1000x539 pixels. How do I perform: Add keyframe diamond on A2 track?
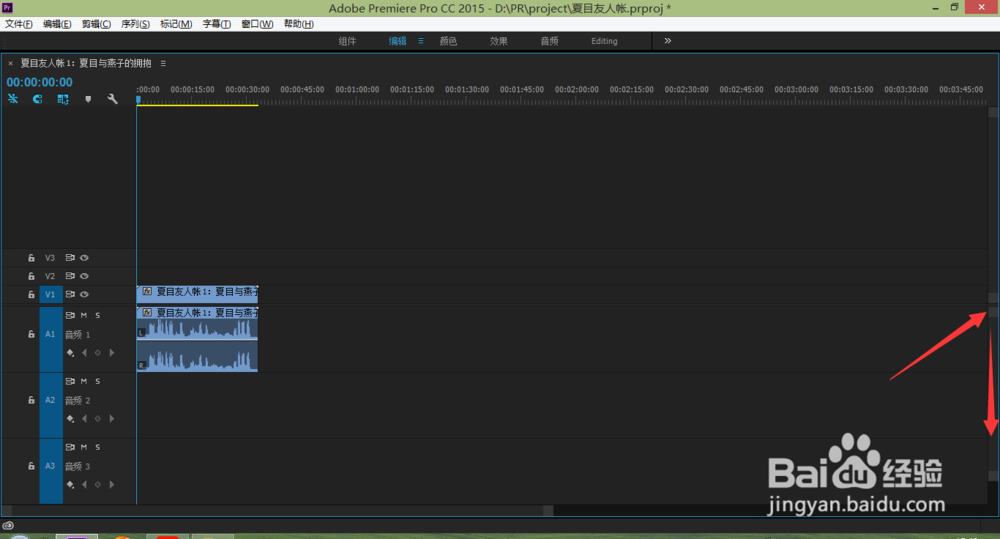pyautogui.click(x=98, y=418)
